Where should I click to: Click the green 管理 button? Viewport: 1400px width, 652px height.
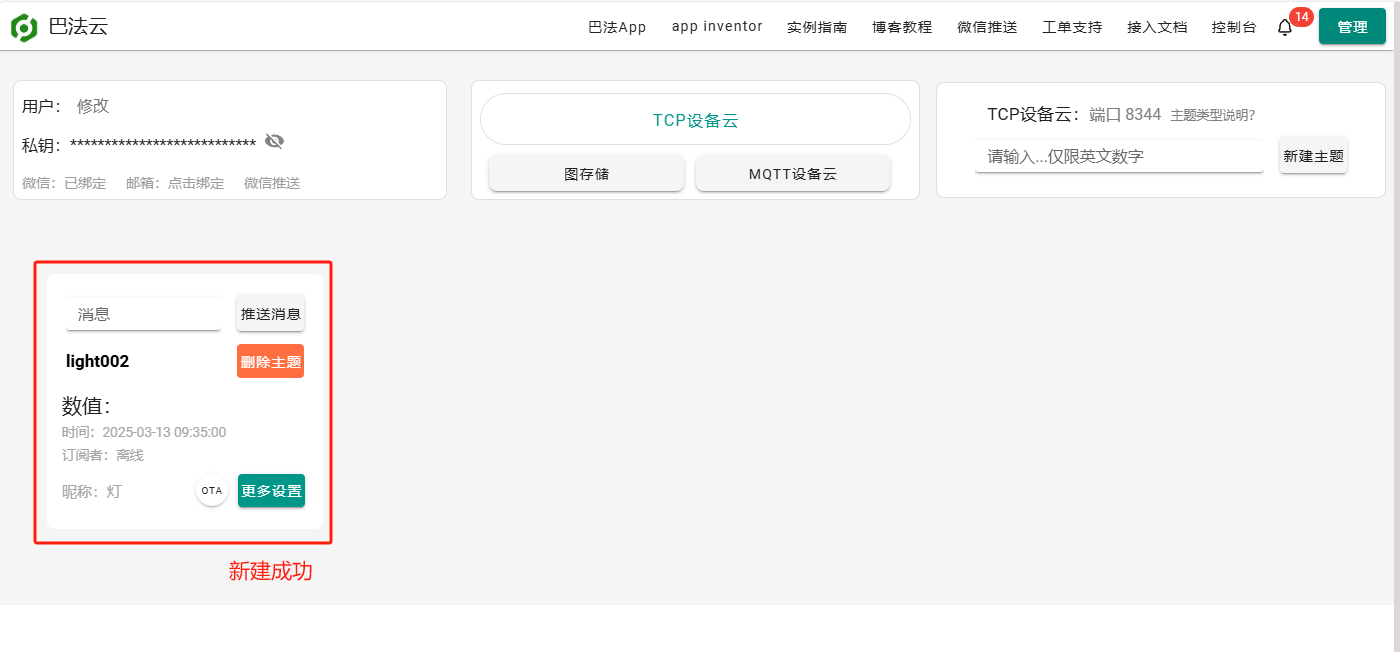coord(1352,27)
